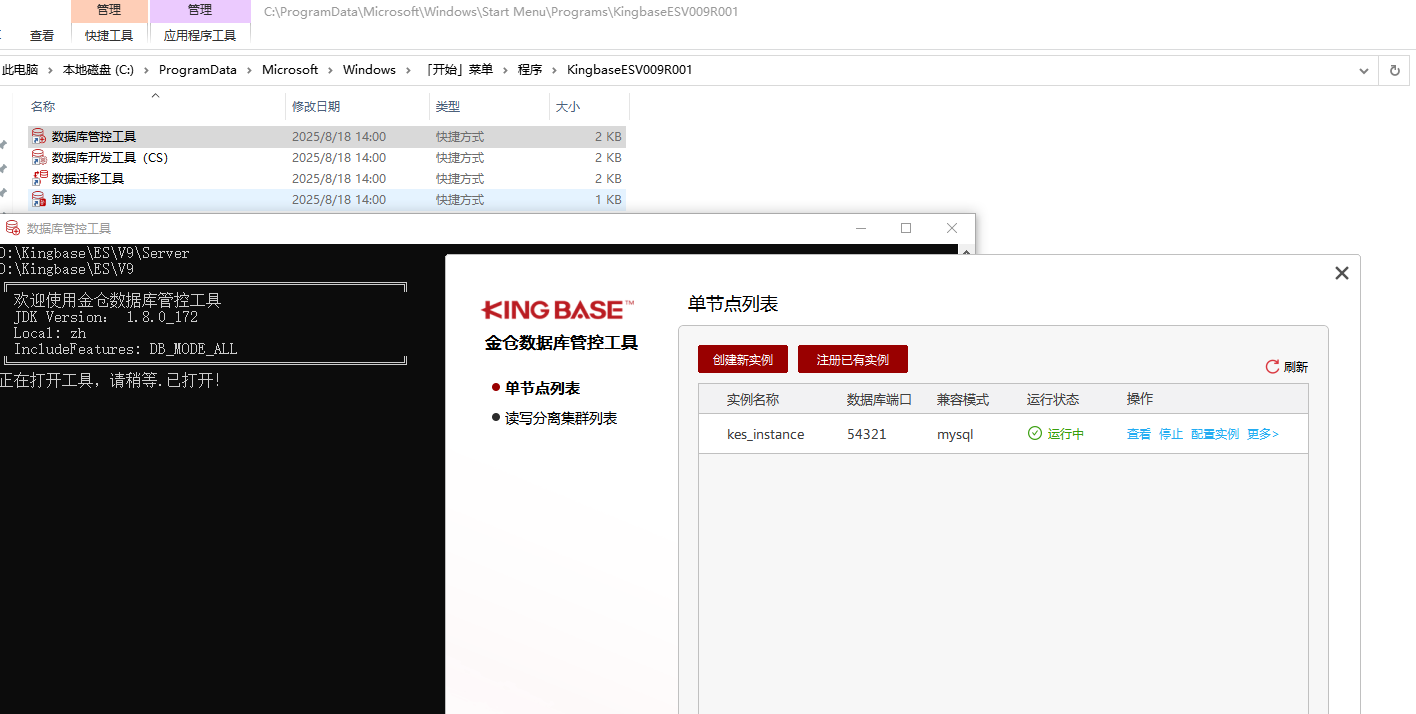Click Explorer address bar refresh button

tap(1395, 70)
